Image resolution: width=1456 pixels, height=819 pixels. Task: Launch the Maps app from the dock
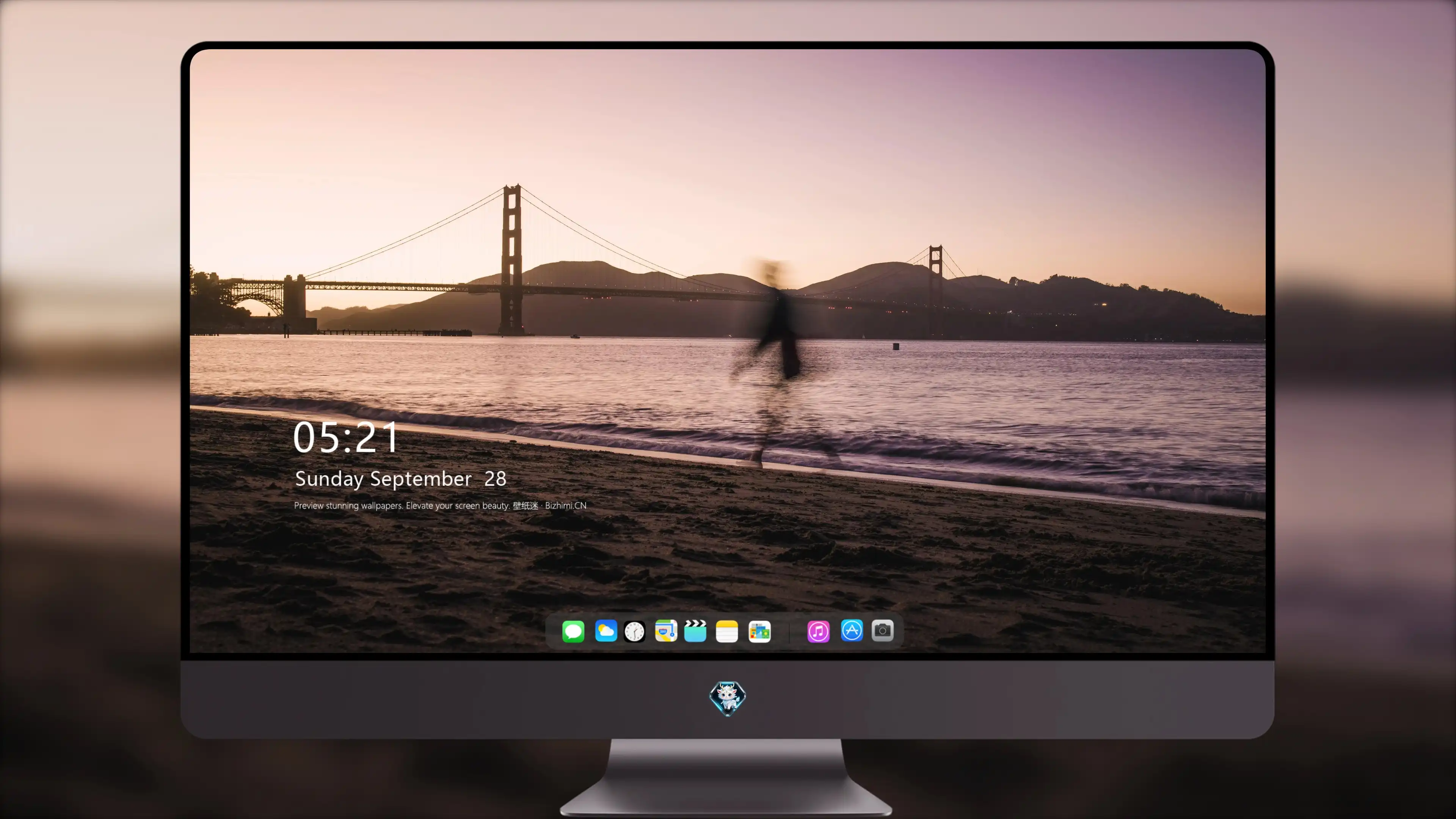[666, 631]
